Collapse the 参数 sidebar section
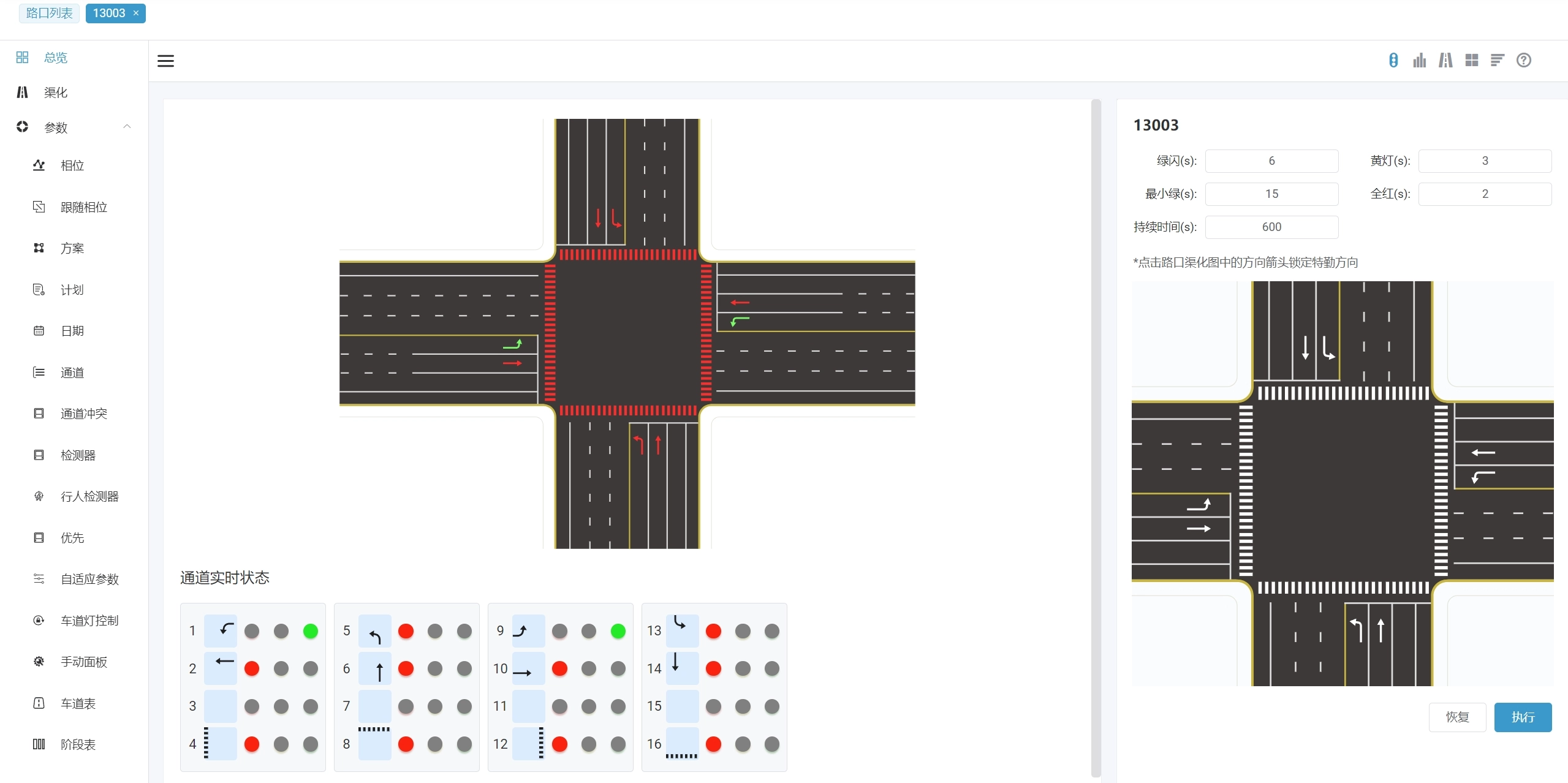 coord(127,127)
